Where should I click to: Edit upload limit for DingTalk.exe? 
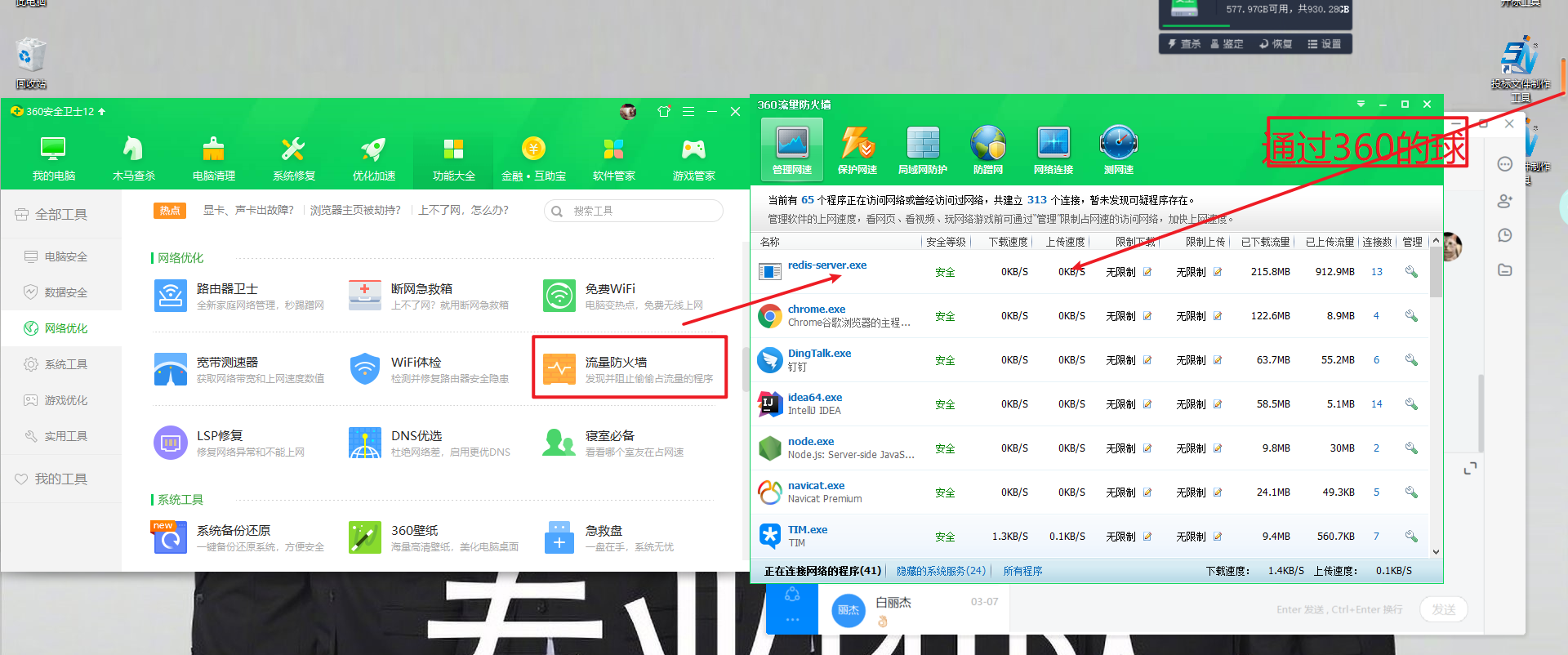coord(1218,360)
